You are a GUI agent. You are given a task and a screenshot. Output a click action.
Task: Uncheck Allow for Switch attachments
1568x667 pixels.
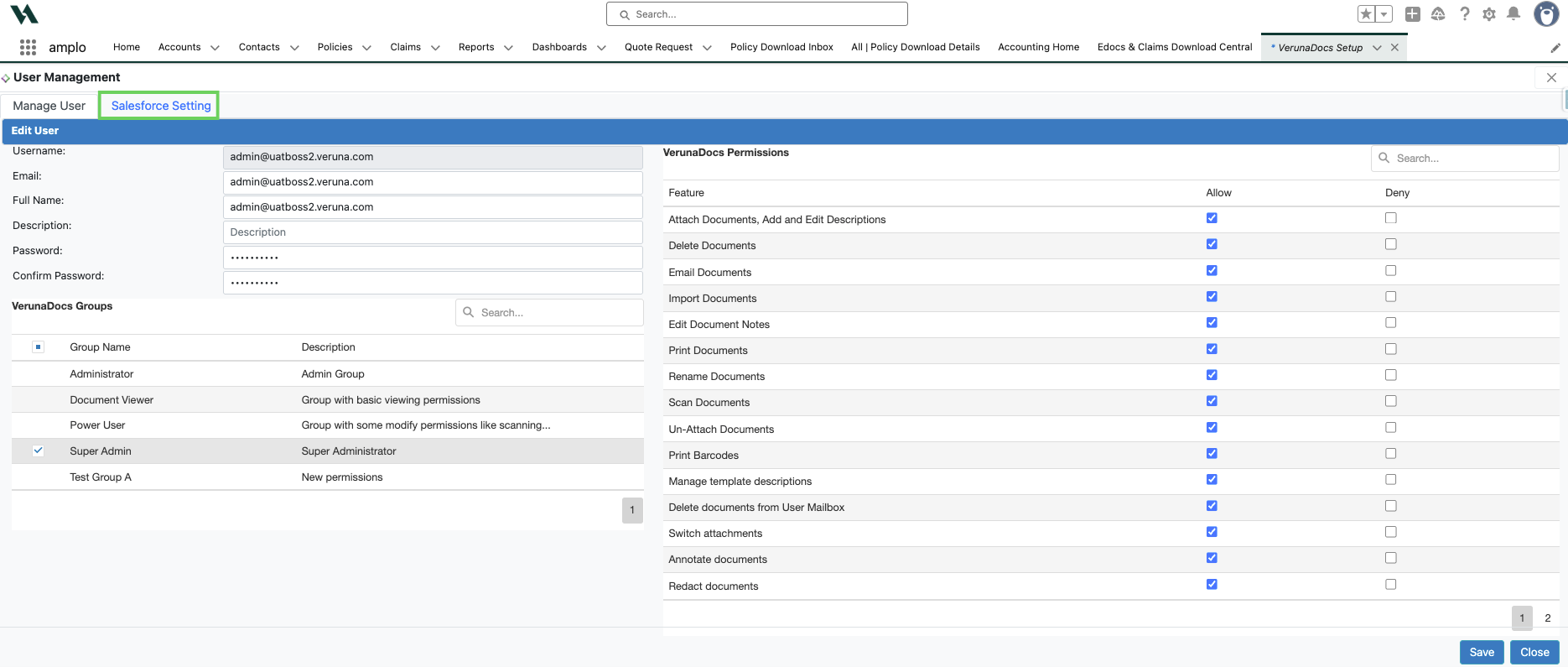point(1212,532)
